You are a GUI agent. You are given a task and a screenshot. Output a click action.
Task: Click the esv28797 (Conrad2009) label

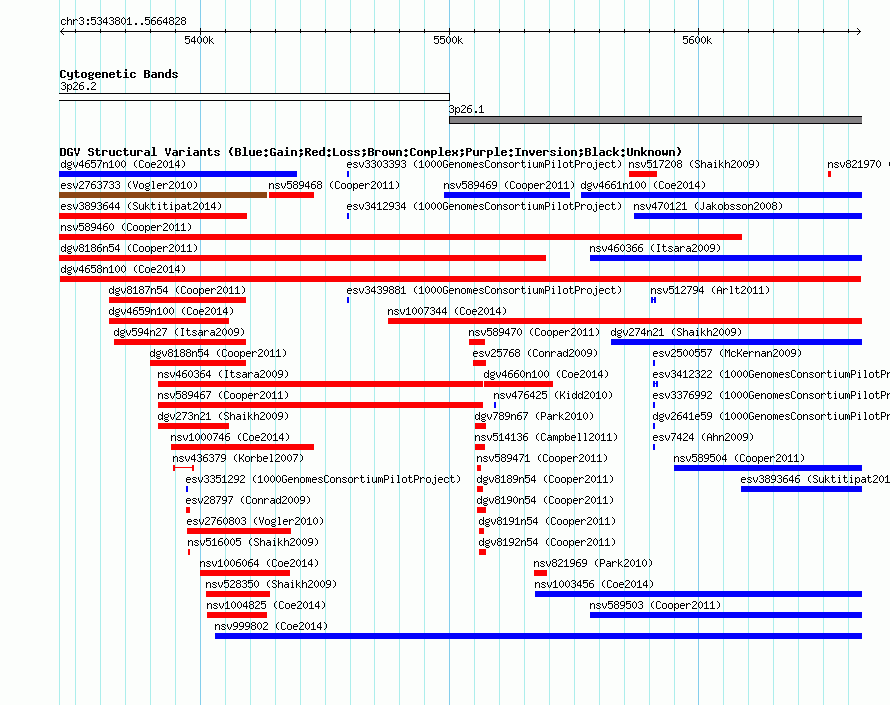click(x=248, y=501)
